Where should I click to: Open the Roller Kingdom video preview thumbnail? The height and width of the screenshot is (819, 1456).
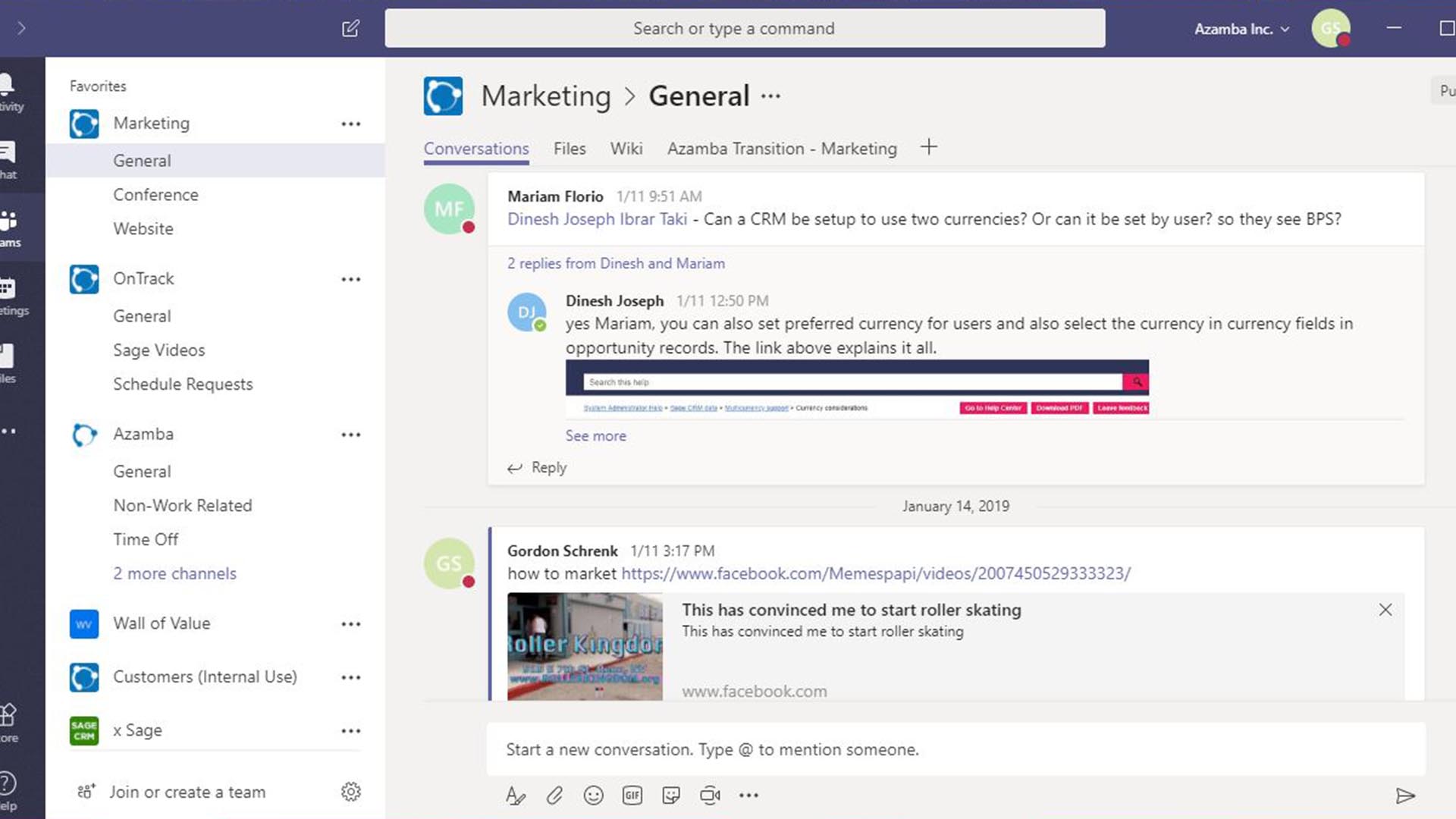(x=585, y=647)
